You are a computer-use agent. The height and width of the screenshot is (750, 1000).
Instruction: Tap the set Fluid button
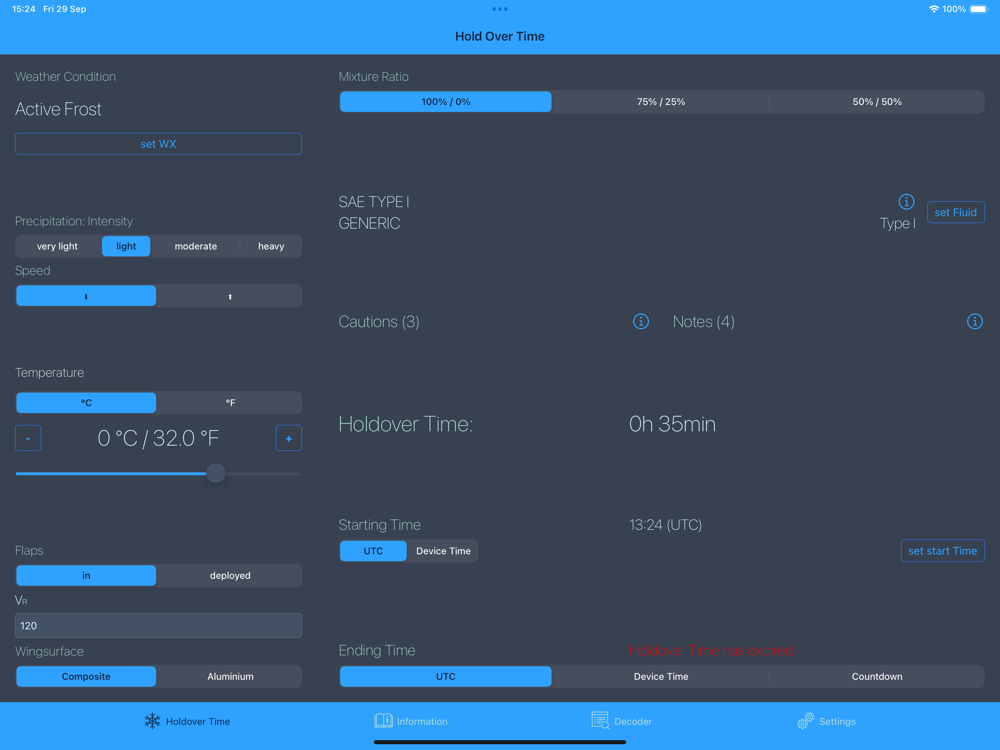click(x=955, y=212)
